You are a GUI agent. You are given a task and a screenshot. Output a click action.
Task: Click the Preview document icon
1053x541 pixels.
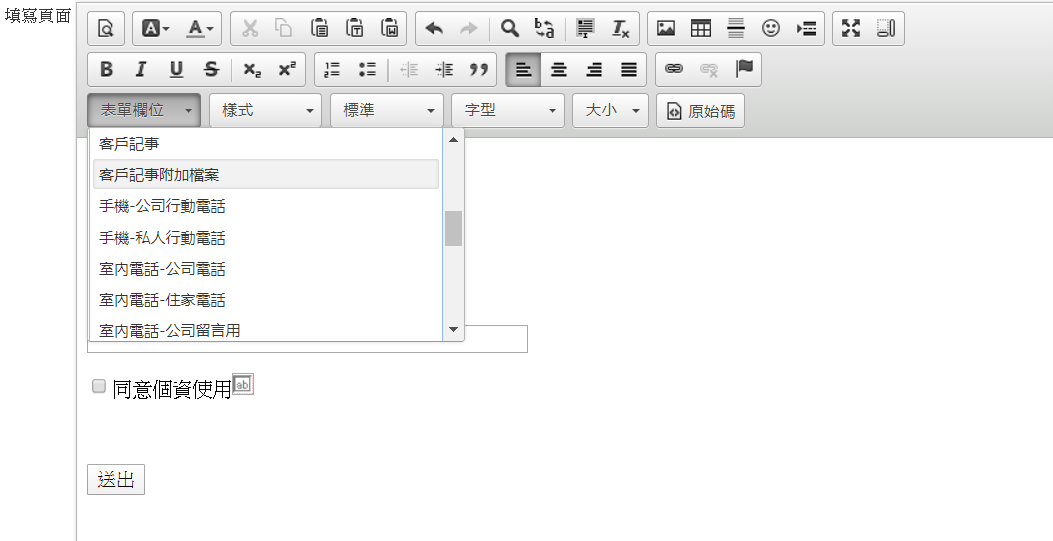(x=106, y=28)
